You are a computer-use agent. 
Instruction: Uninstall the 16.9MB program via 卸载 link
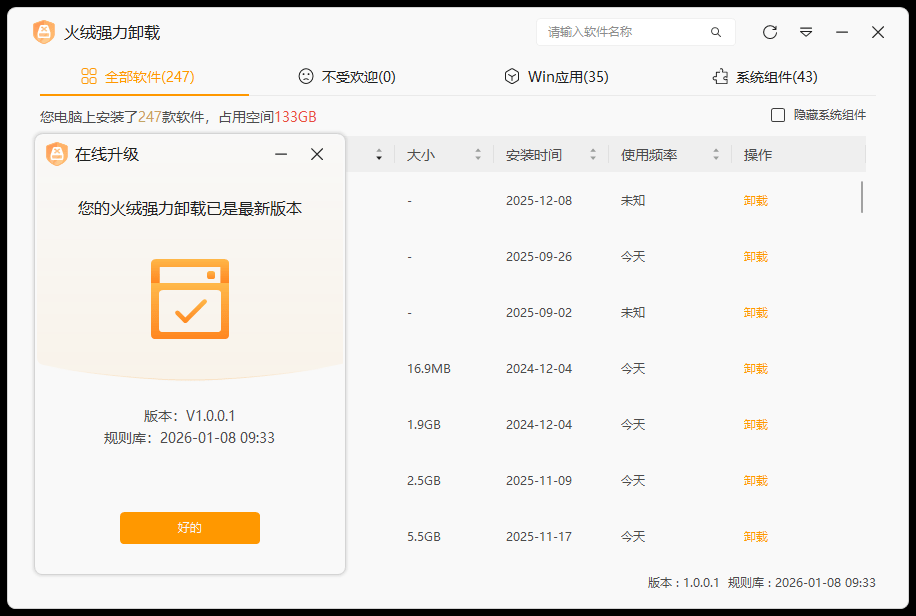(755, 368)
